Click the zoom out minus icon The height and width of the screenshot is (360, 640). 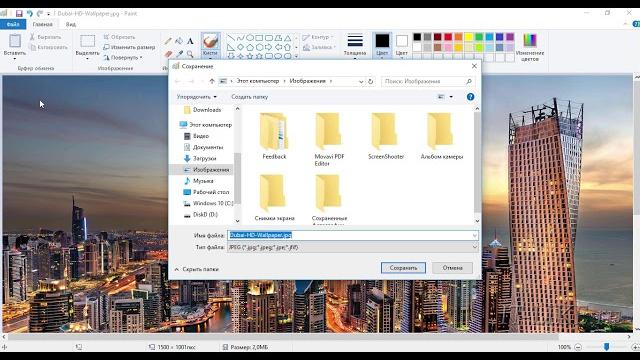click(x=578, y=347)
